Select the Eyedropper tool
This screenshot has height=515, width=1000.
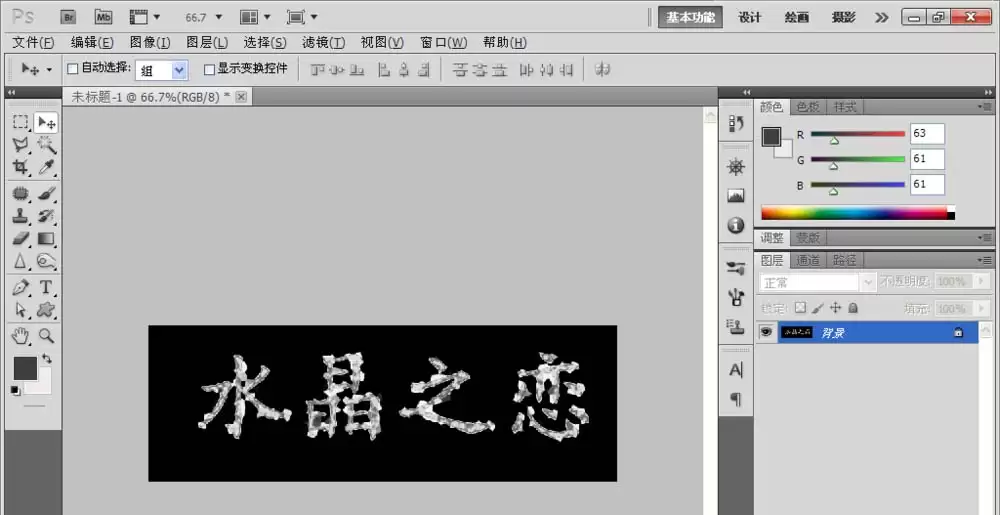tap(46, 167)
